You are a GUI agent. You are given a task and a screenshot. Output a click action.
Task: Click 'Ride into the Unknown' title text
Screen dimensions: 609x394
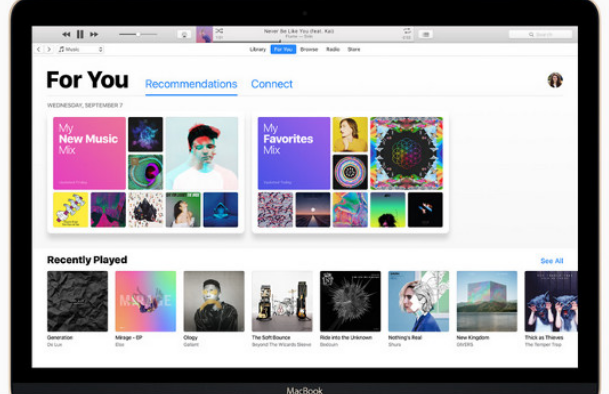(346, 337)
